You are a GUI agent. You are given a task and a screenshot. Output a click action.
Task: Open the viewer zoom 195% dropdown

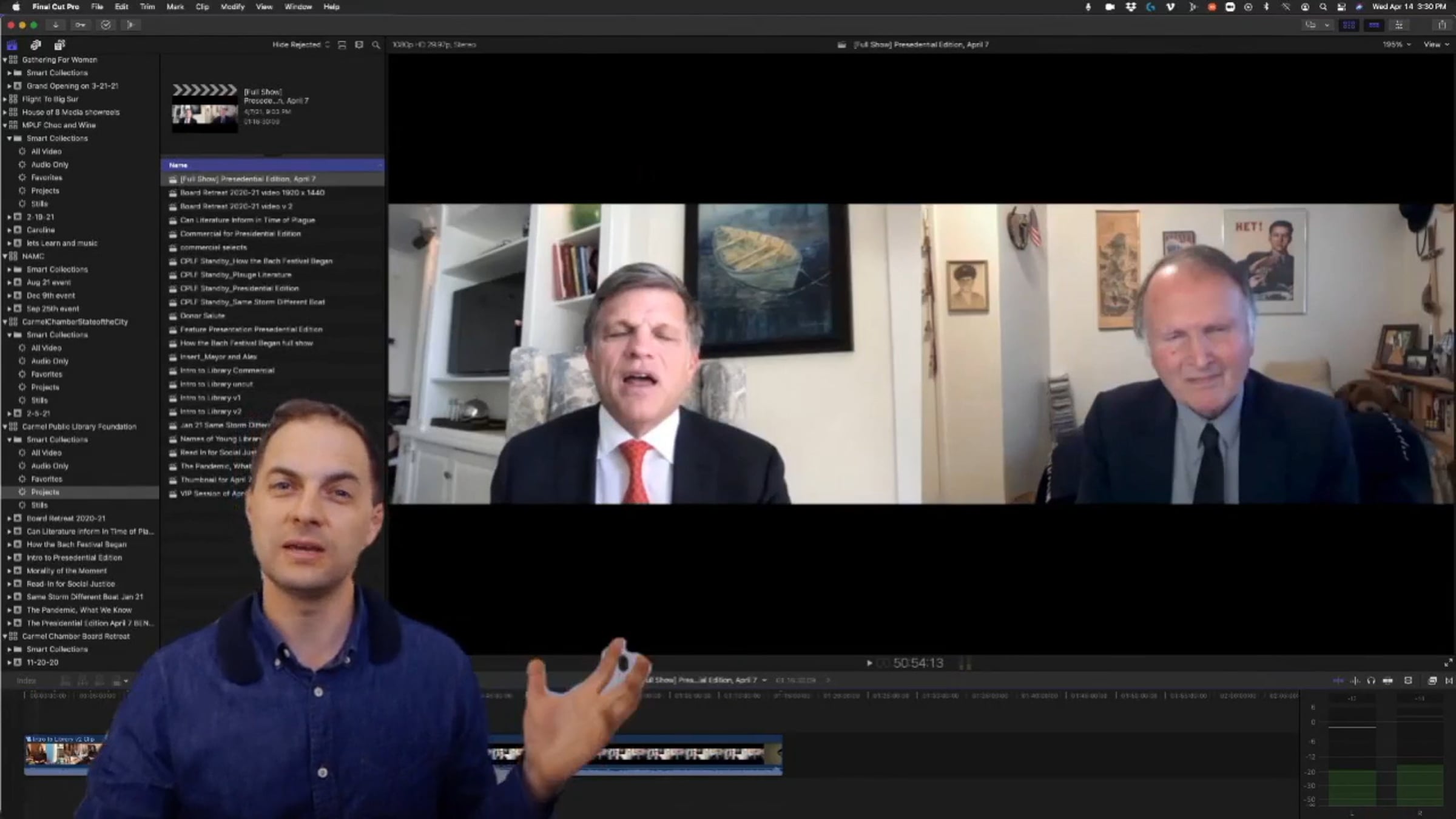[1397, 45]
